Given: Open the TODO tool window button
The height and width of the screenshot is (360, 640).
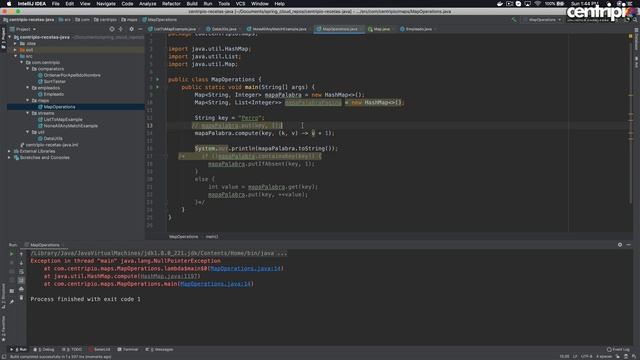Looking at the screenshot, I should tap(72, 349).
